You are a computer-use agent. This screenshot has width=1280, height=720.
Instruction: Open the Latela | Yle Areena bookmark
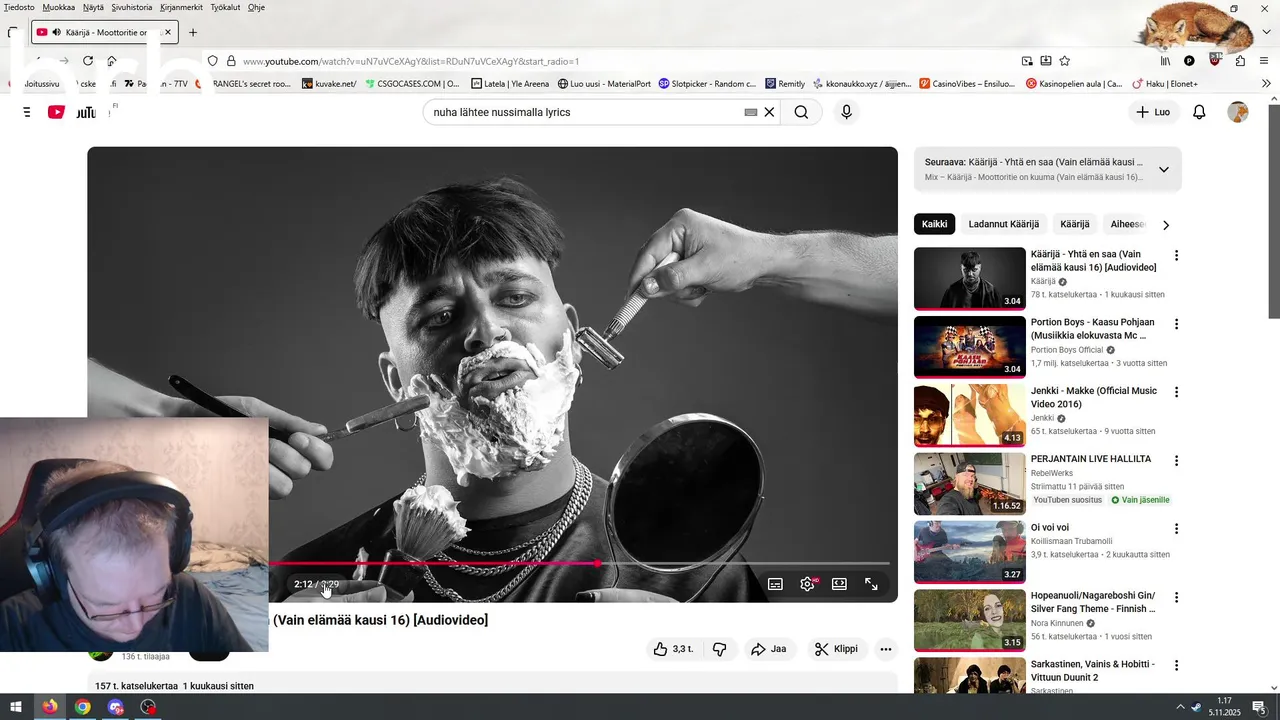[510, 84]
